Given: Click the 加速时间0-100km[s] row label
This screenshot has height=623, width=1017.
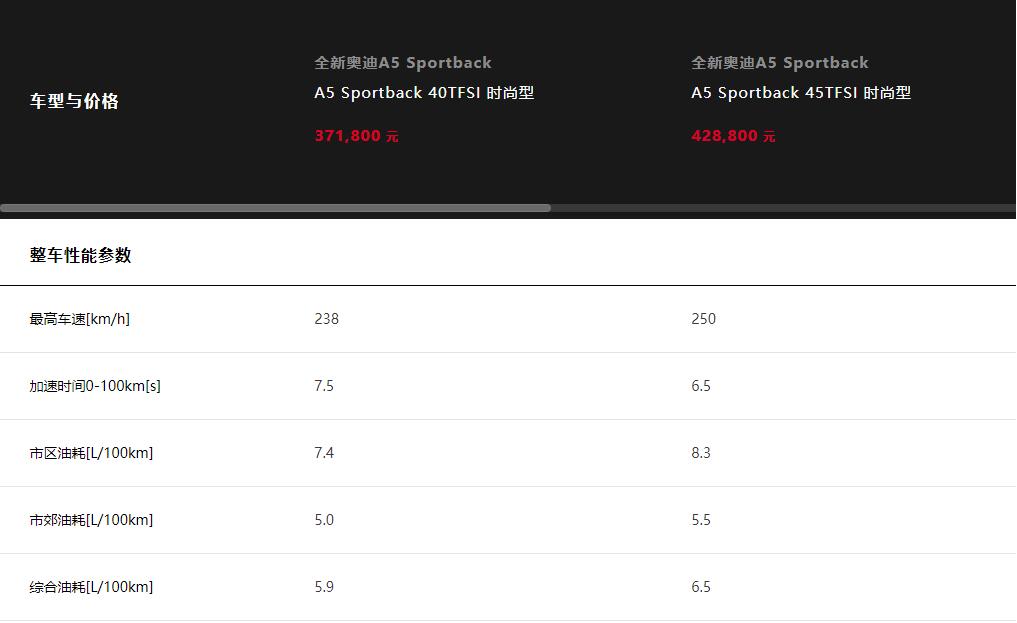Looking at the screenshot, I should click(95, 386).
